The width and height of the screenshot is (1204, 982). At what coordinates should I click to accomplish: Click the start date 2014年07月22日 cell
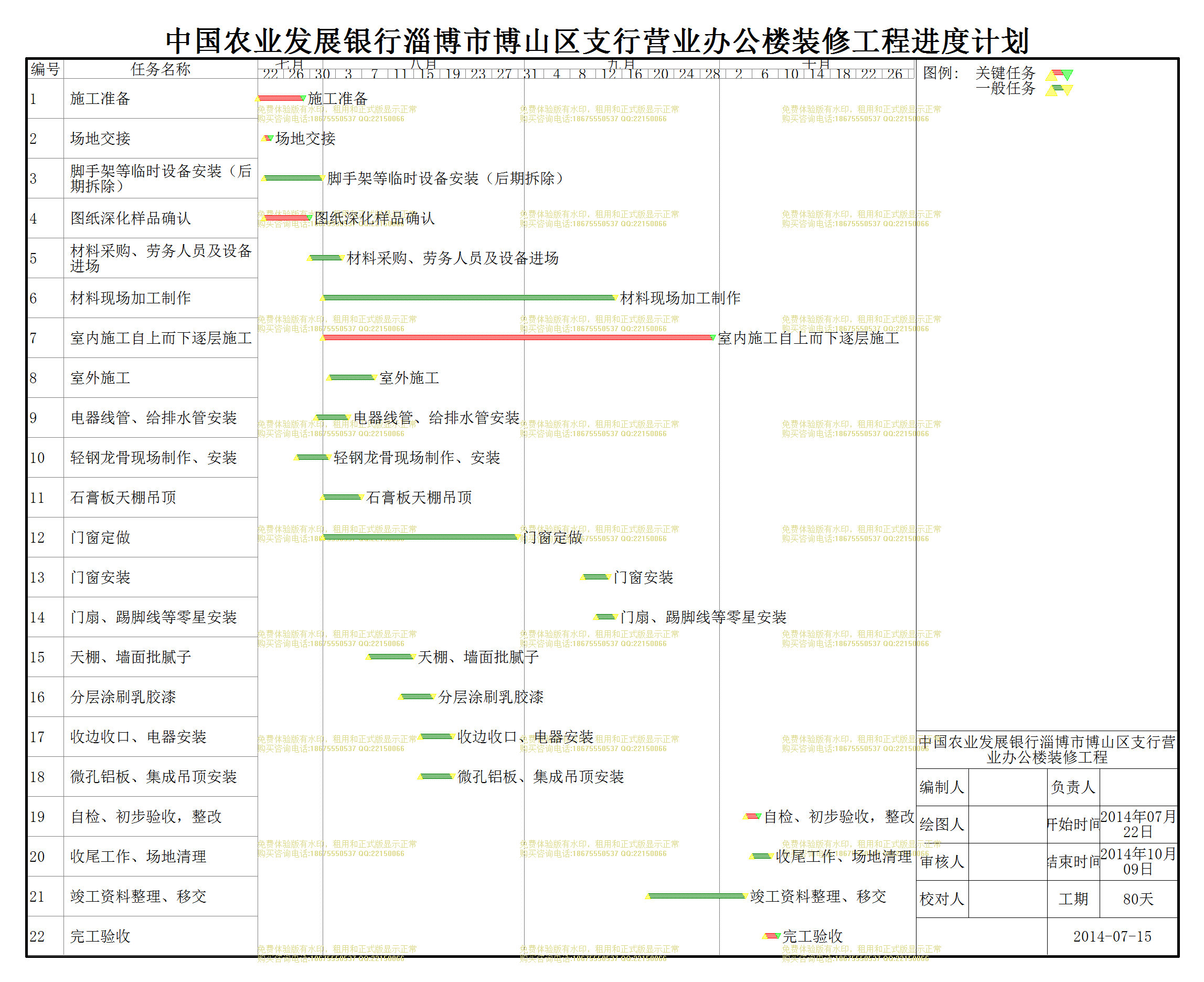(1138, 824)
